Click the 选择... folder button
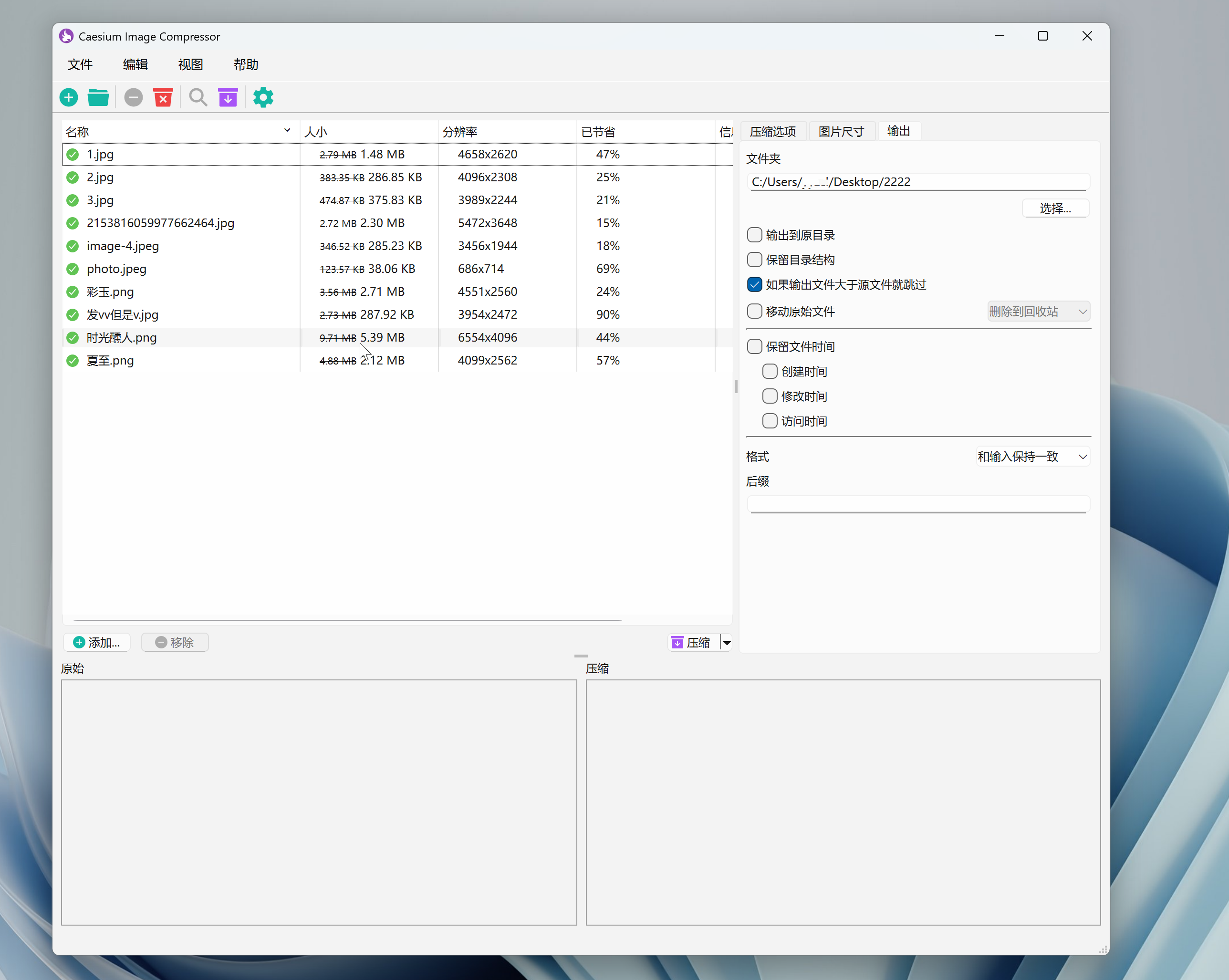1229x980 pixels. click(1054, 209)
